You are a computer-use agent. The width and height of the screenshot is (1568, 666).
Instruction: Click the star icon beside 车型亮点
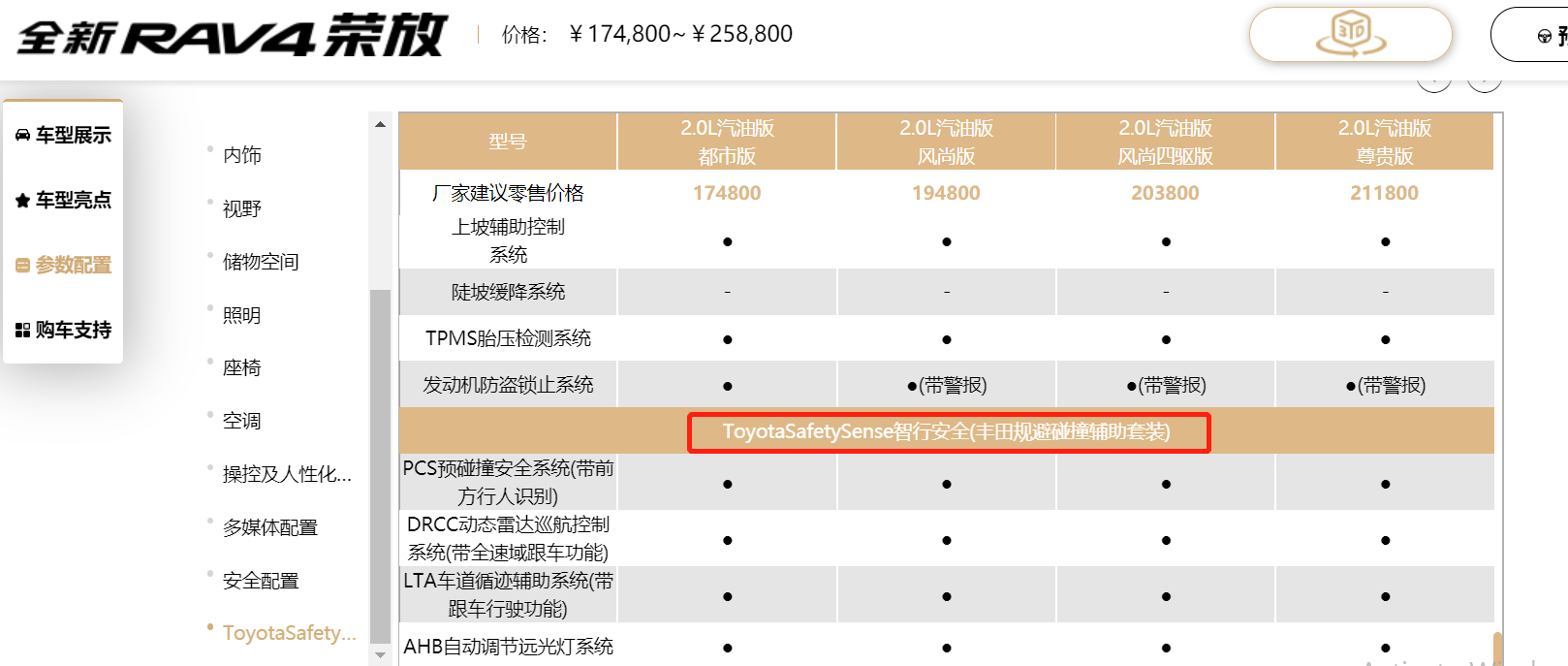tap(22, 200)
